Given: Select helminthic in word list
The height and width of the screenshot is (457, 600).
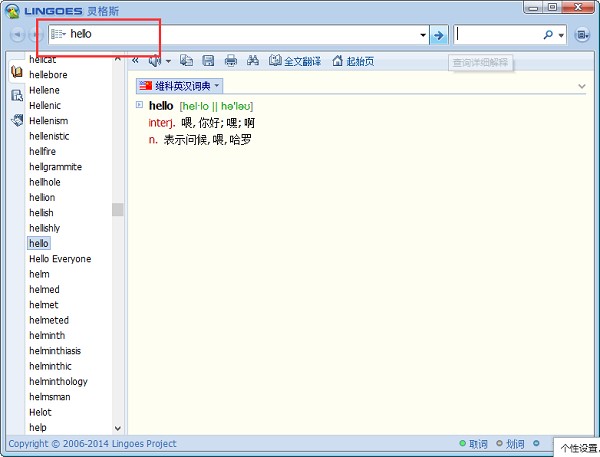Looking at the screenshot, I should click(50, 366).
